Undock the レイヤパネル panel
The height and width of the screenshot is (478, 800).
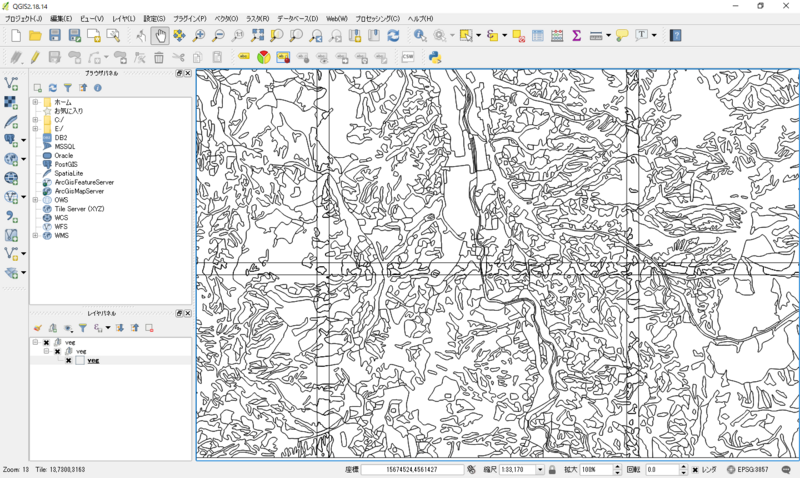pos(179,313)
